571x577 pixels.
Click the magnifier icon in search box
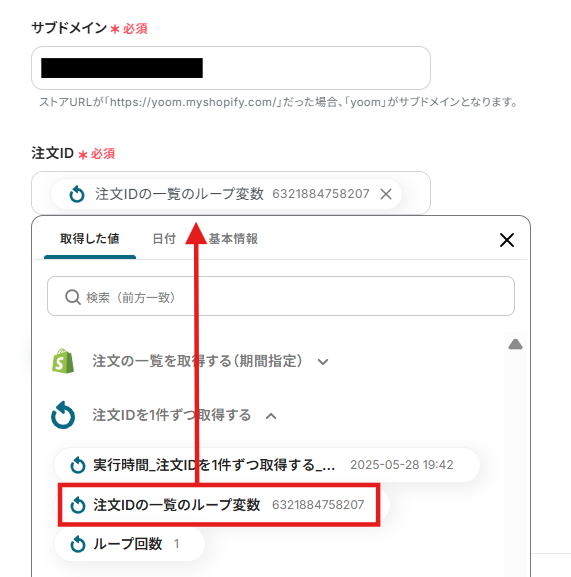(72, 297)
